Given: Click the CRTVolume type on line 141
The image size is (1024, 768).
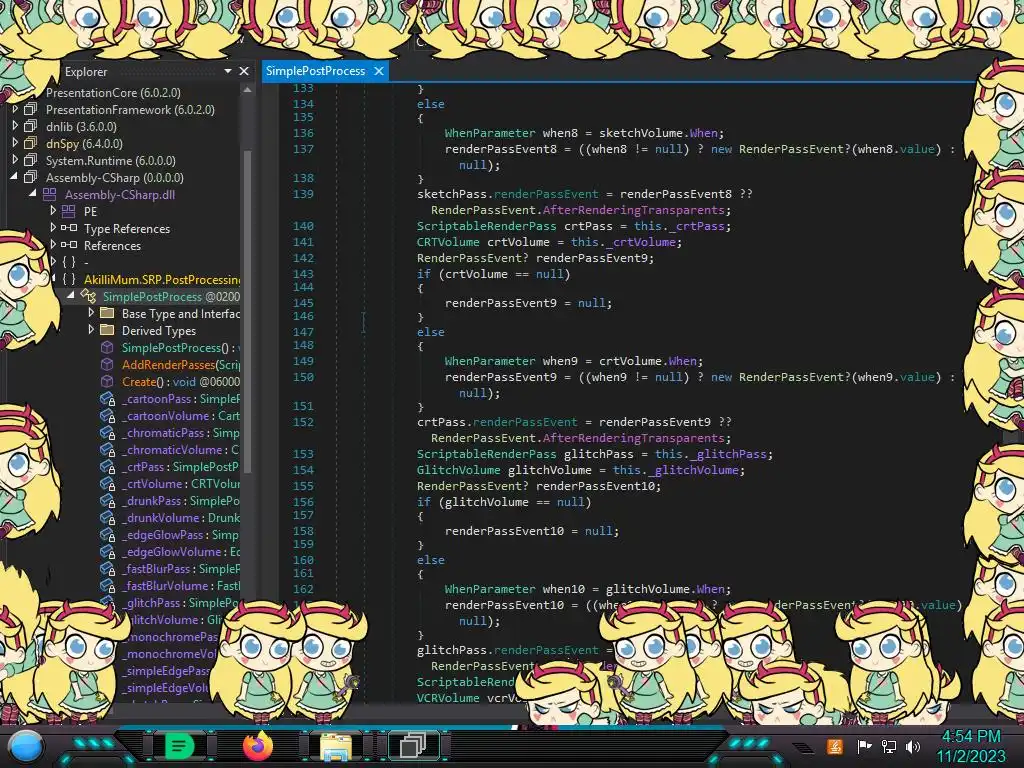Looking at the screenshot, I should (x=448, y=242).
